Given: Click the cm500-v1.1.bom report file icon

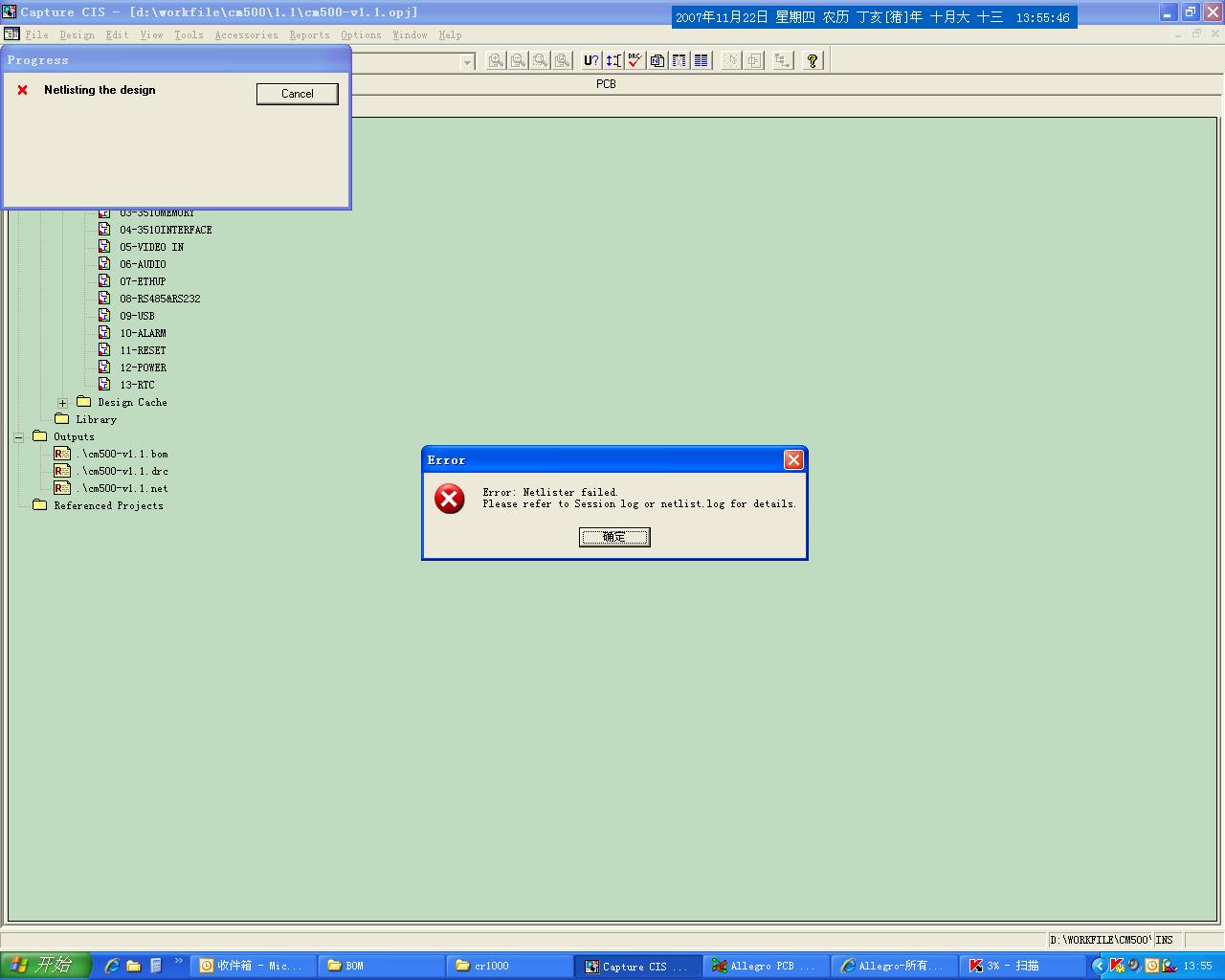Looking at the screenshot, I should click(62, 454).
